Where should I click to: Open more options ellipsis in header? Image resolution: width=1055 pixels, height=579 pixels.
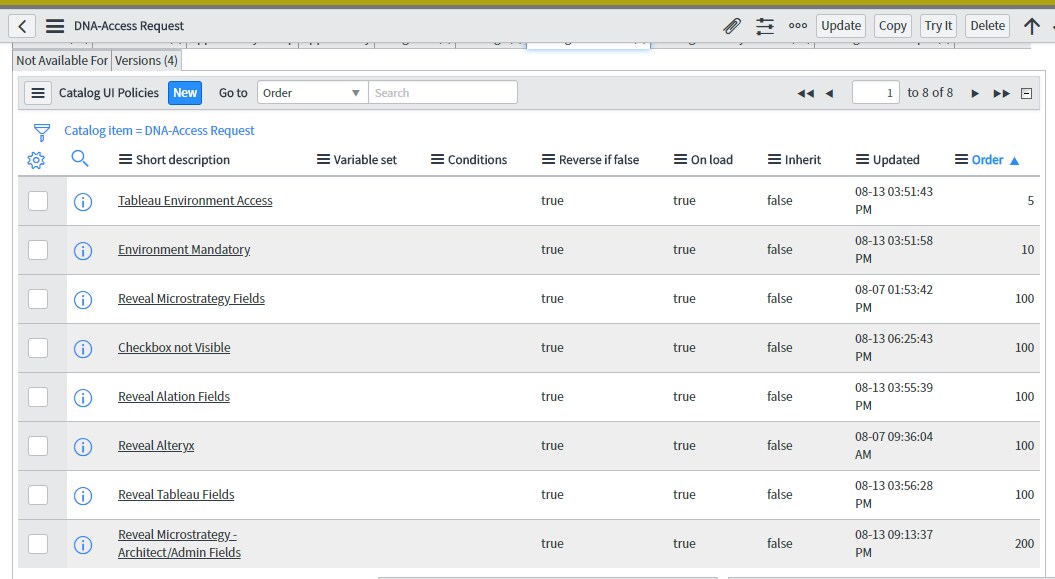click(798, 26)
